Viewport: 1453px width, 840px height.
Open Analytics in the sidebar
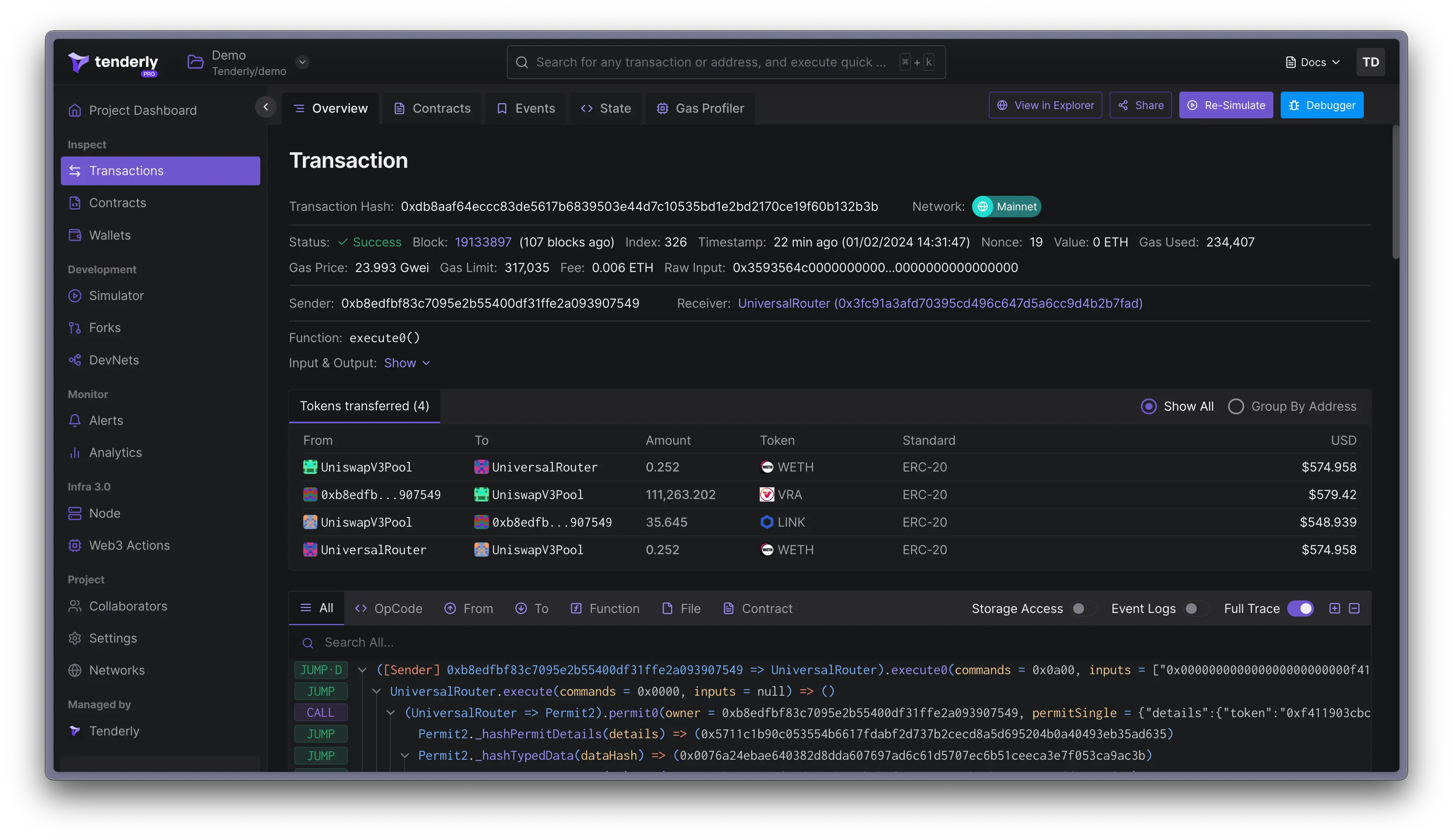point(105,452)
